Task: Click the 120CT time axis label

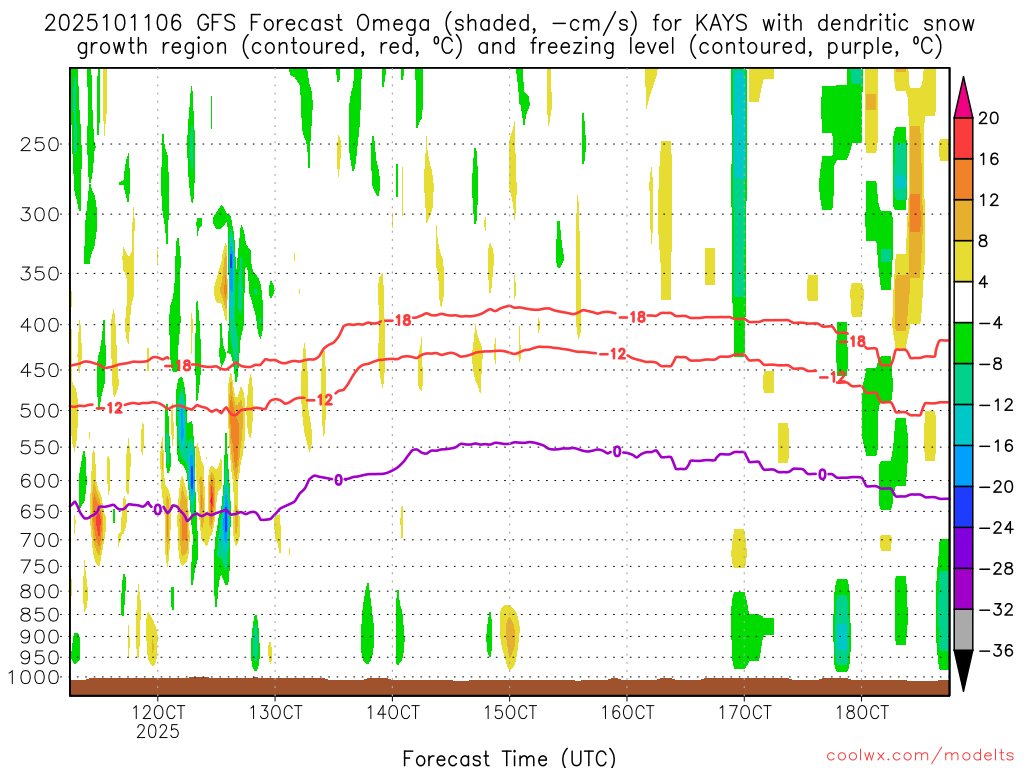Action: [x=158, y=712]
